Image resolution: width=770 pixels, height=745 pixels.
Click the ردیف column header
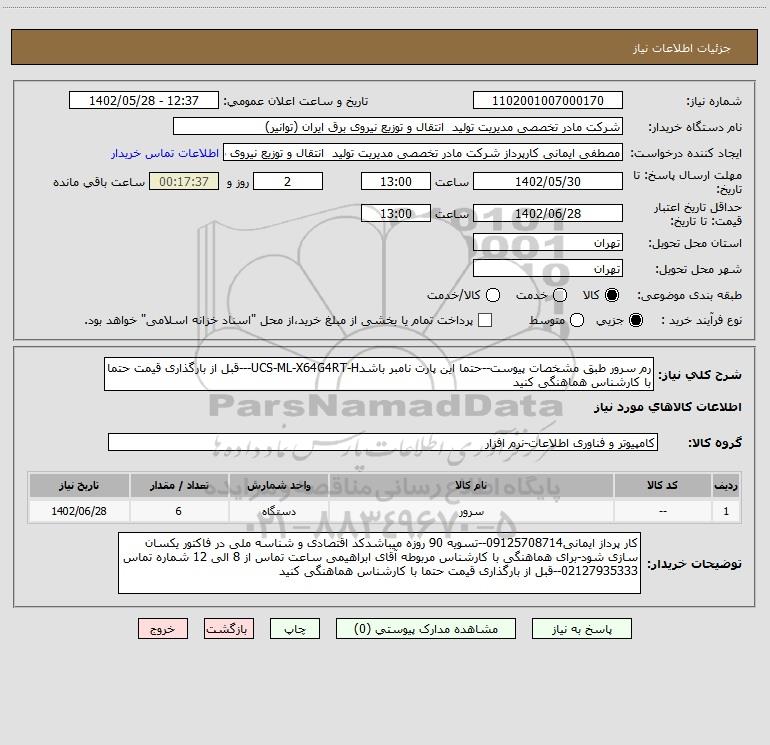726,485
